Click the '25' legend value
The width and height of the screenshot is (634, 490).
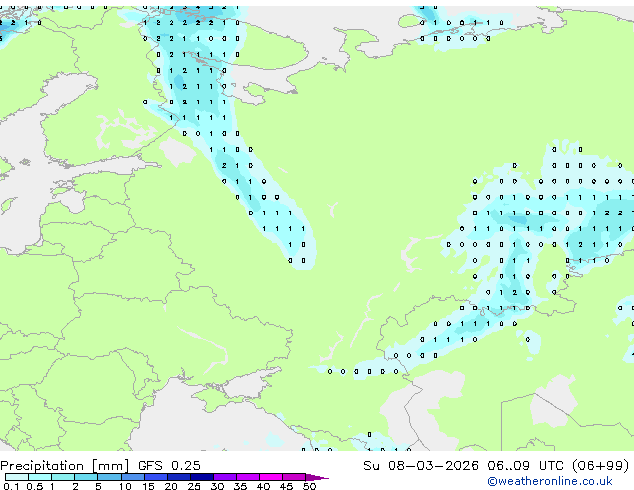pyautogui.click(x=194, y=486)
